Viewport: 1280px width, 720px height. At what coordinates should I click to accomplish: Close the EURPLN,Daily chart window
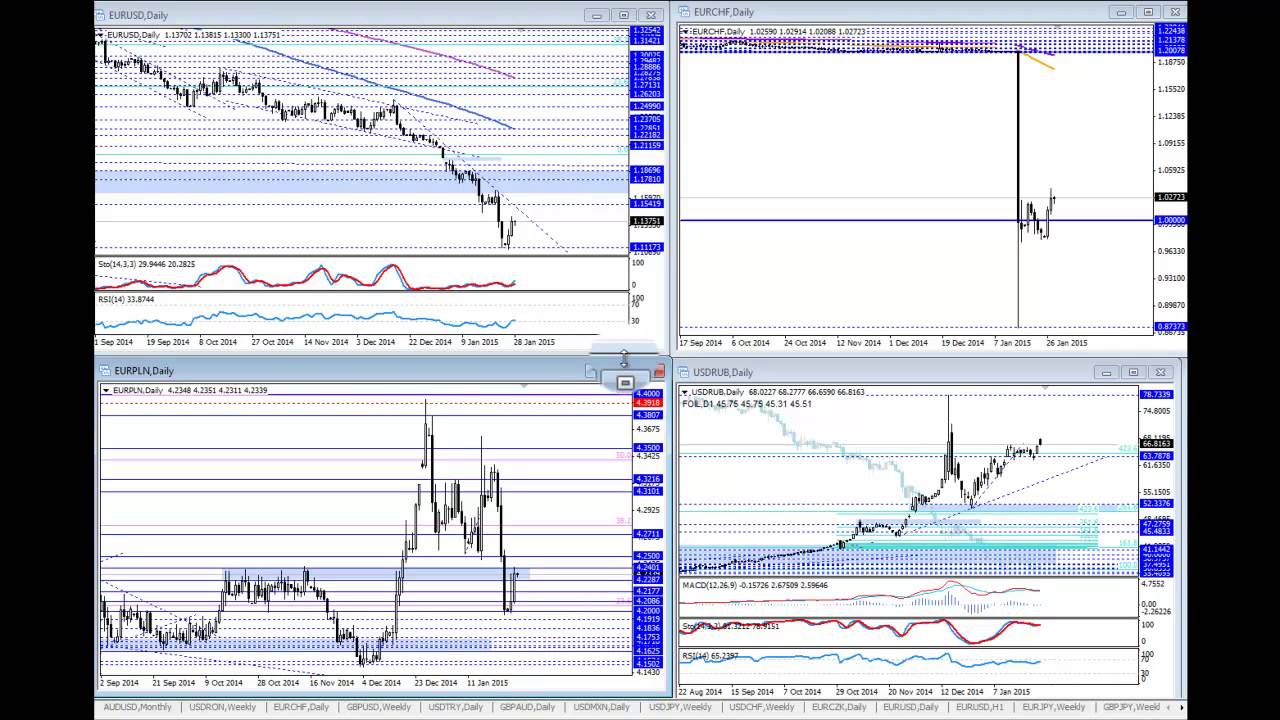pyautogui.click(x=659, y=371)
